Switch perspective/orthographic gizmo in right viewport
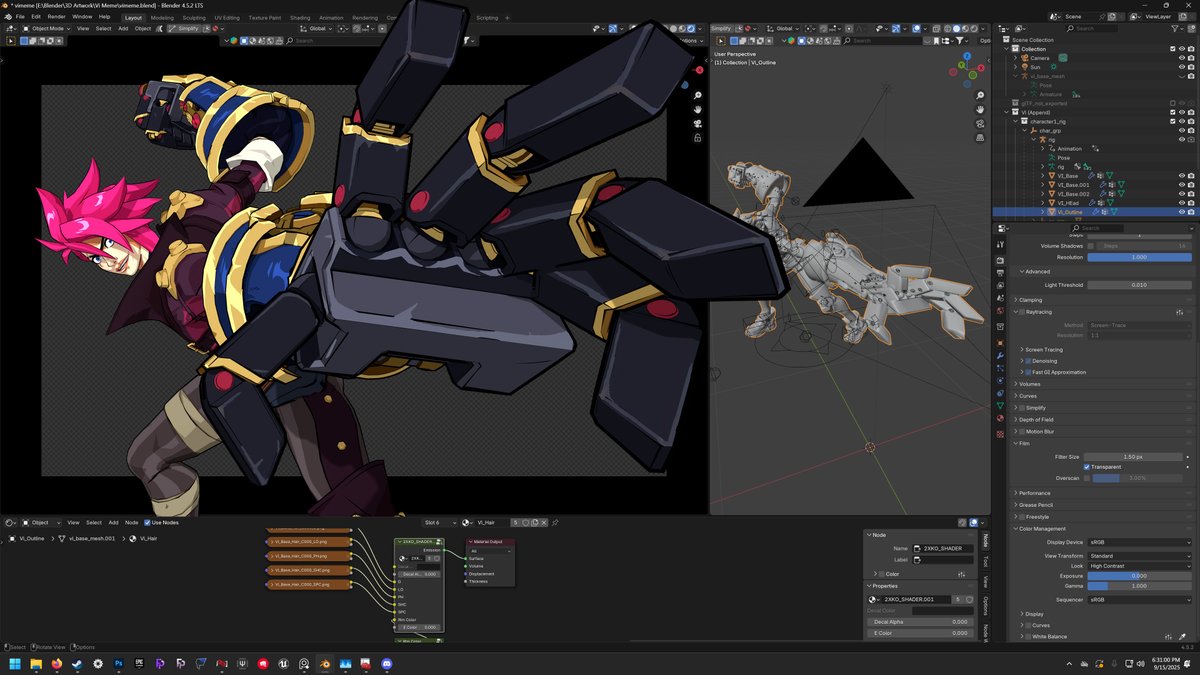Screen dimensions: 1200x675 pyautogui.click(x=981, y=139)
